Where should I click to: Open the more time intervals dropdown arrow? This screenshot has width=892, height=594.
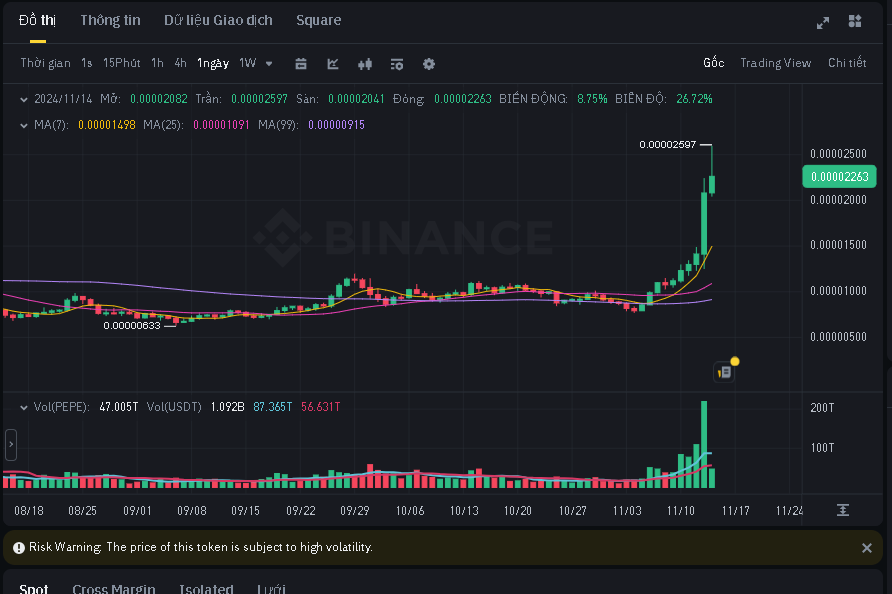click(269, 63)
